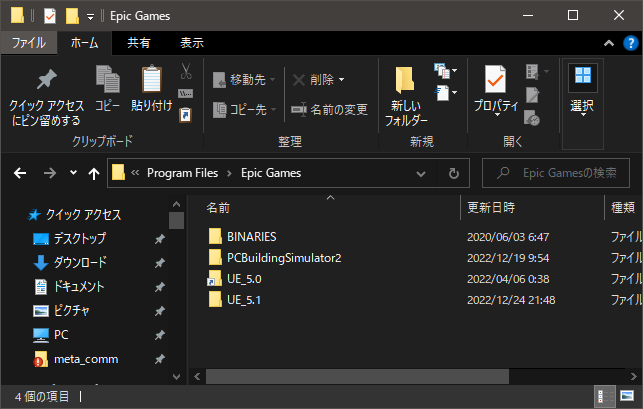Click the navigation pane scroll down arrow
Viewport: 643px width, 409px height.
tap(176, 377)
